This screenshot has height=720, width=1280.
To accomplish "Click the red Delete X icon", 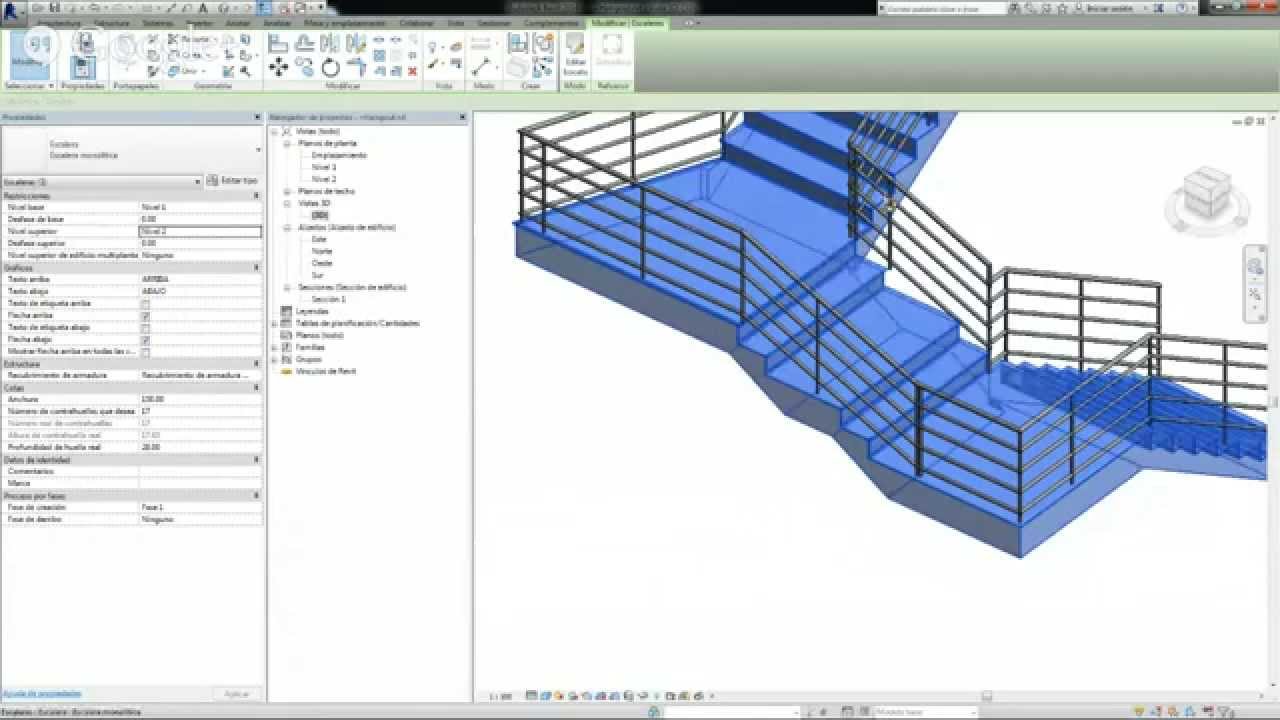I will 412,71.
